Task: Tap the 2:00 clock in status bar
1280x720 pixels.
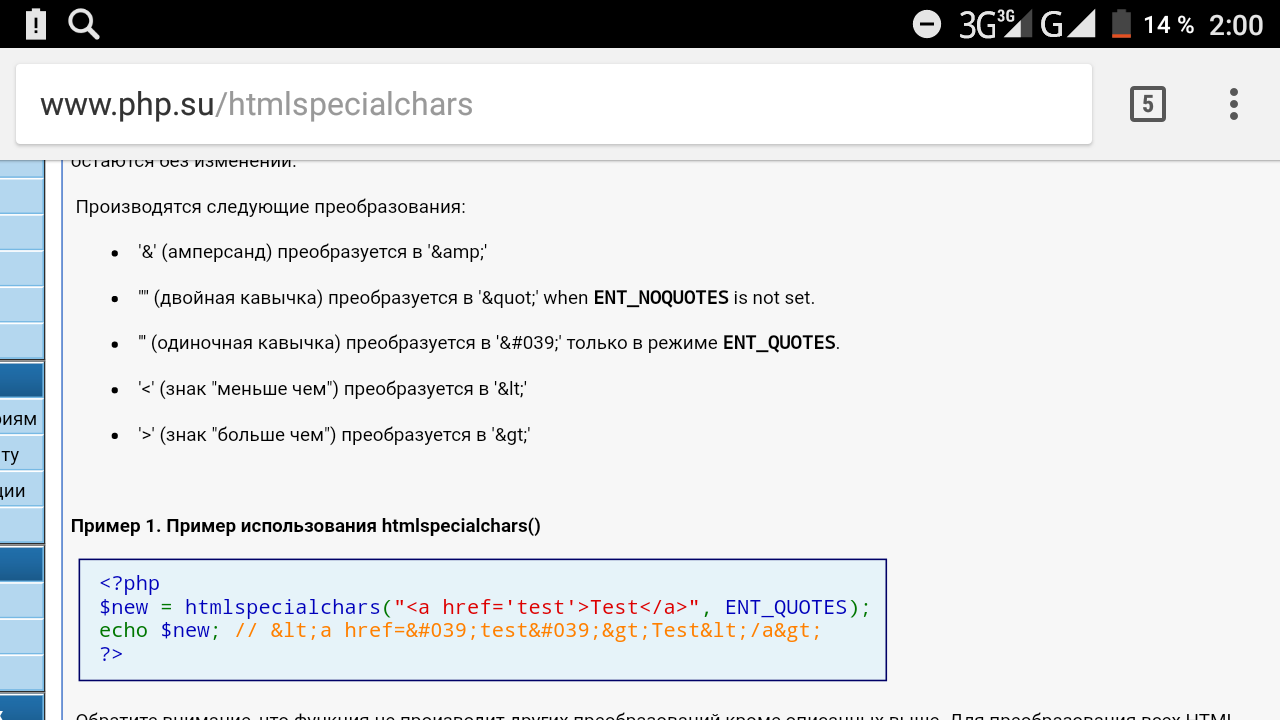Action: click(x=1236, y=24)
